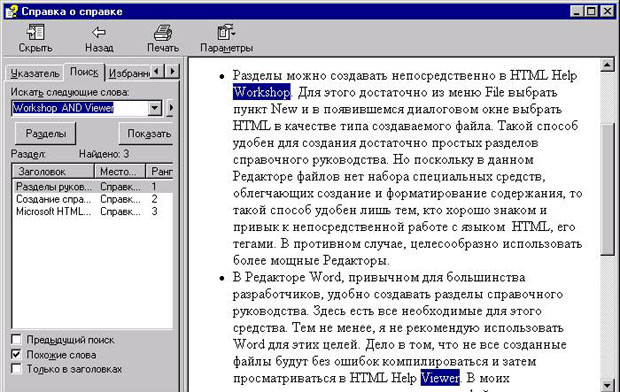Minimize the Справка о справке window

[x=577, y=11]
